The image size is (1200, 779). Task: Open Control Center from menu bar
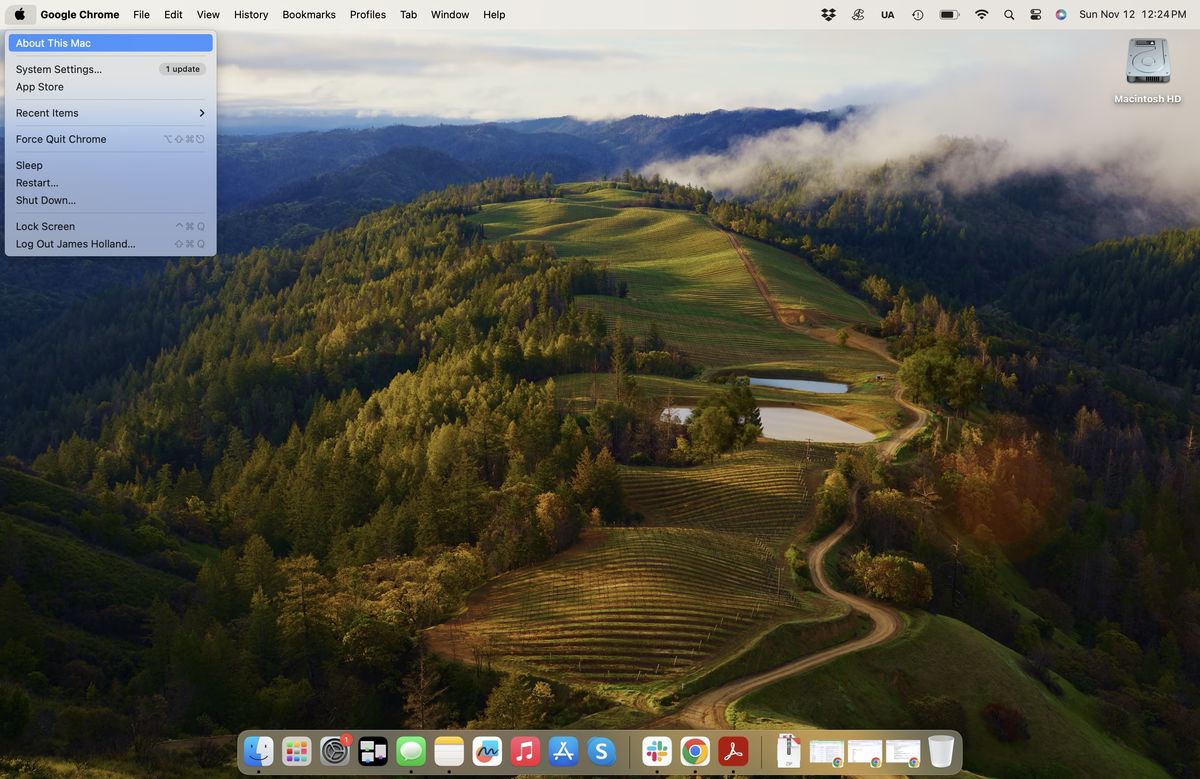pos(1035,15)
